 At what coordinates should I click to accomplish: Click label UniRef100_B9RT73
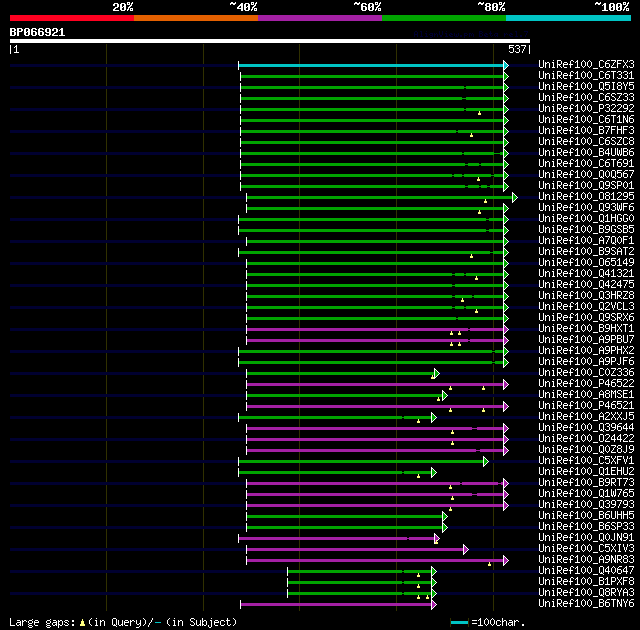pos(586,483)
